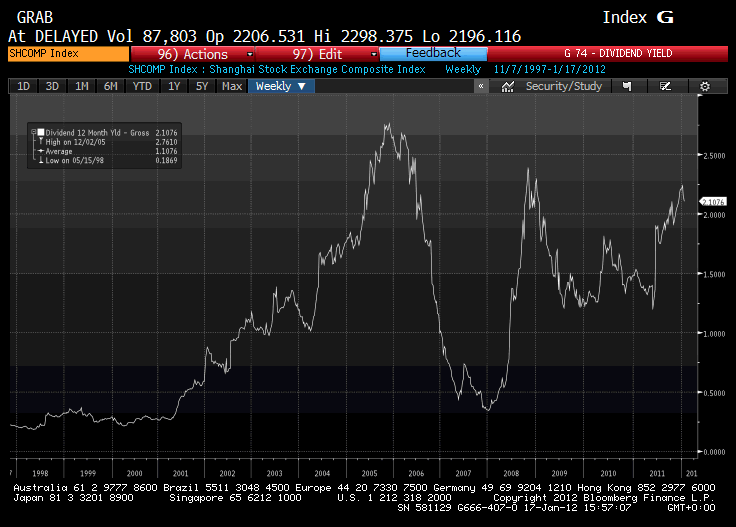
Task: Click the edit chart pencil icon
Action: tap(665, 86)
